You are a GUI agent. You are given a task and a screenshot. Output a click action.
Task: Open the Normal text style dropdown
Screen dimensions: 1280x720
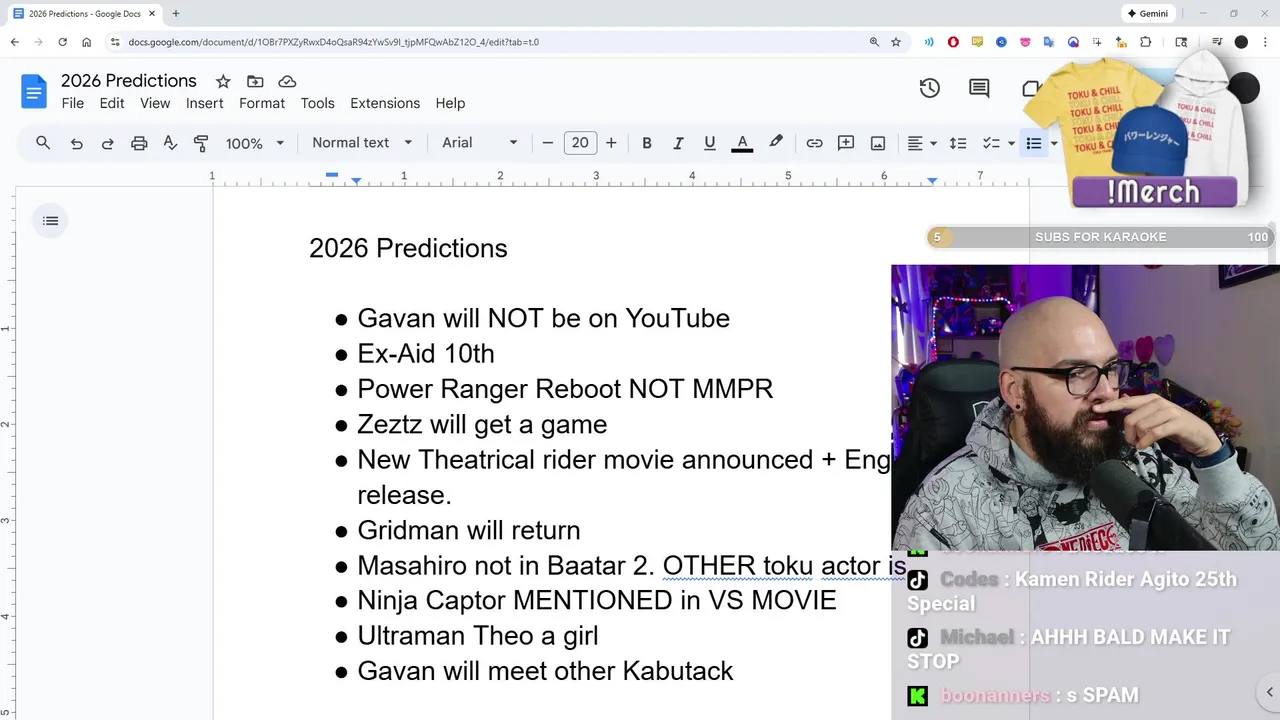[362, 143]
